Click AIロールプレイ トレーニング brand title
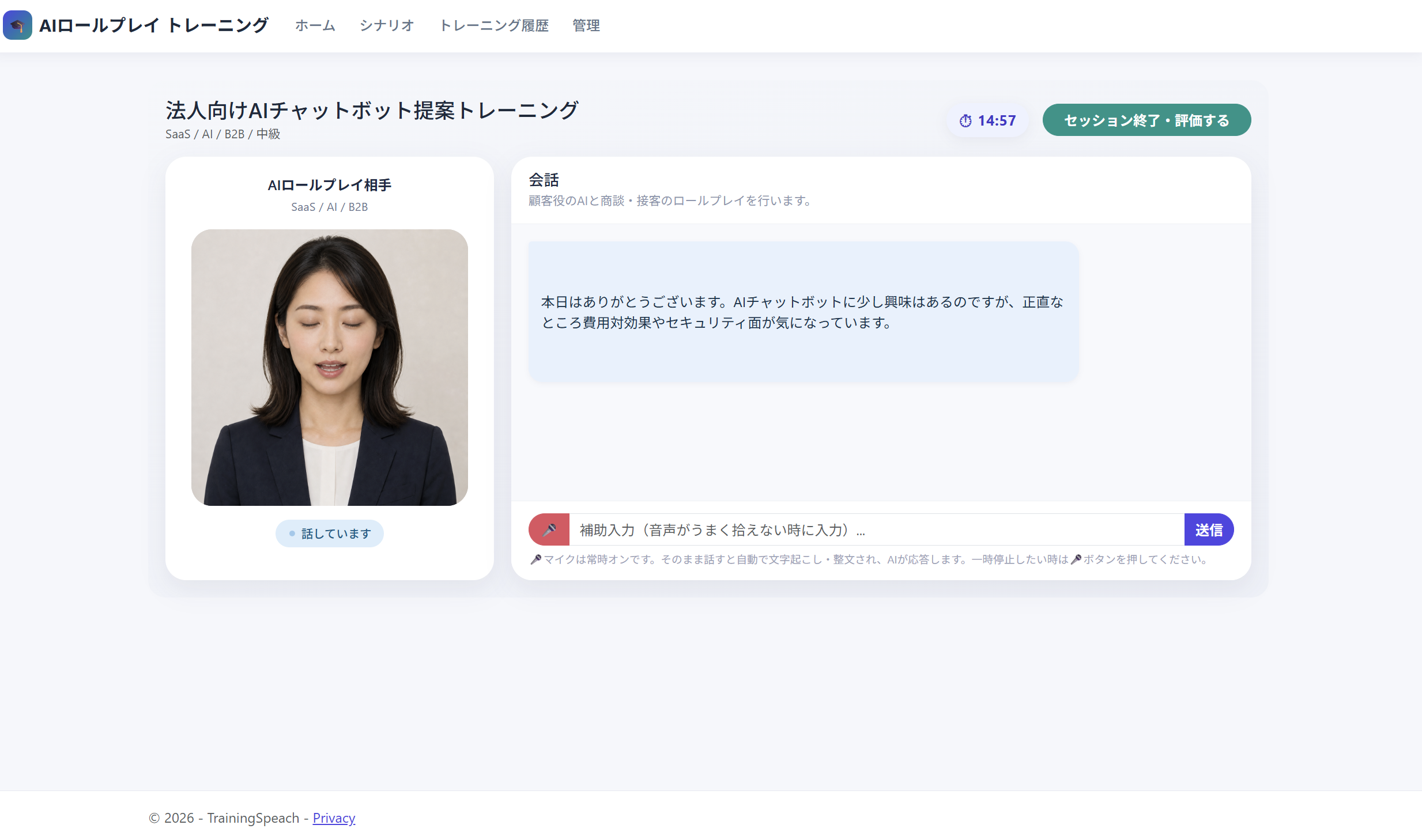 [153, 25]
